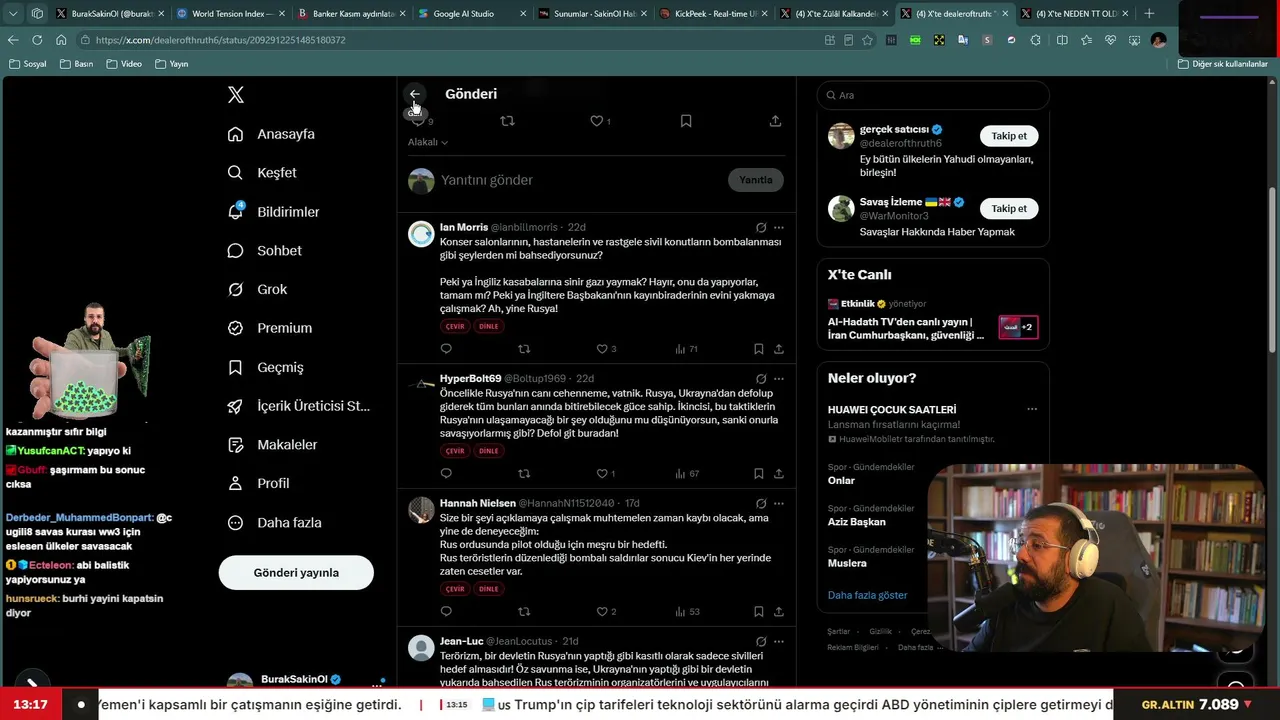1280x720 pixels.
Task: Follow gerçek satıcısı with Takip et
Action: (1009, 136)
